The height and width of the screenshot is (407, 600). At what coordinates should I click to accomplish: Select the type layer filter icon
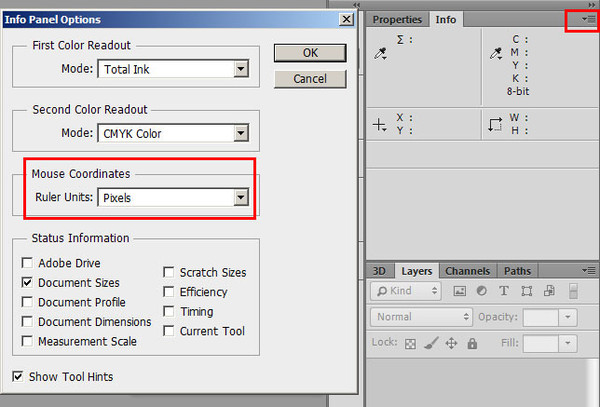click(504, 291)
